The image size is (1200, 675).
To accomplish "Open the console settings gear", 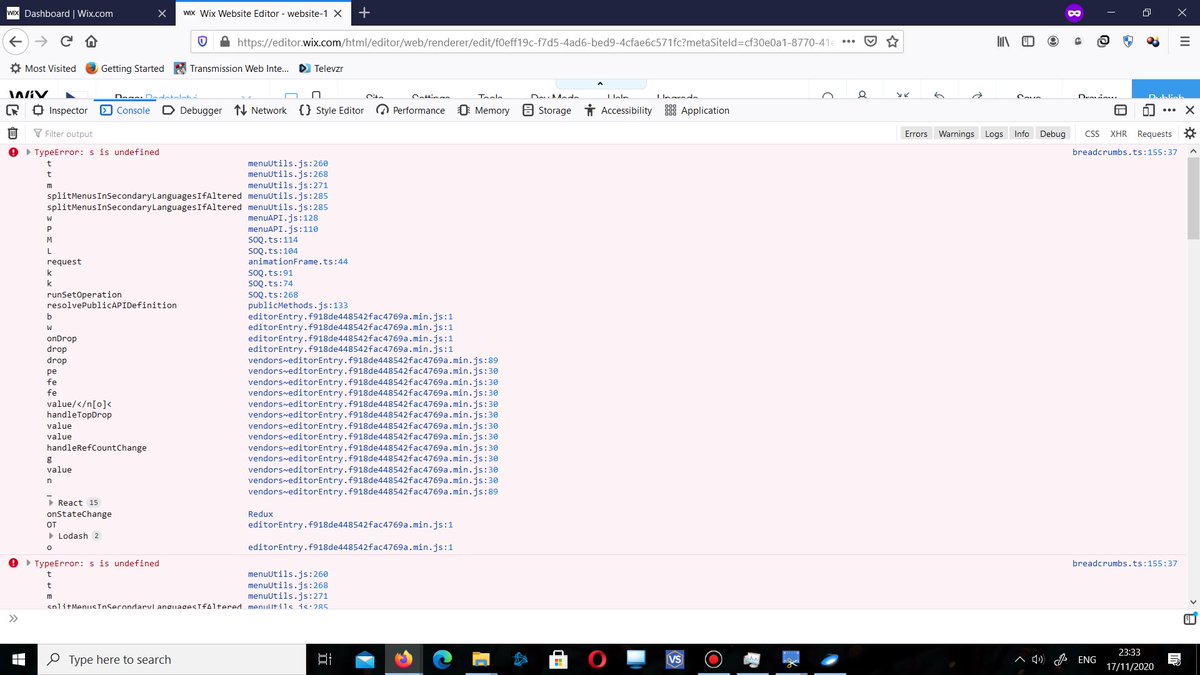I will pyautogui.click(x=1189, y=133).
